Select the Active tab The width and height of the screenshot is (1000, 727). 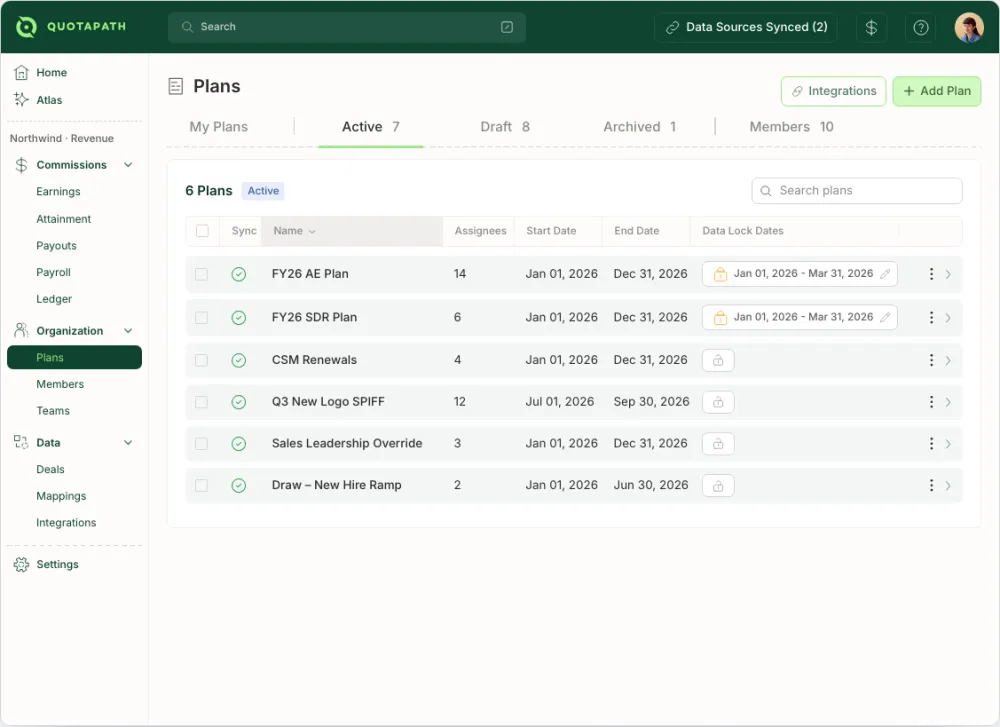(371, 127)
